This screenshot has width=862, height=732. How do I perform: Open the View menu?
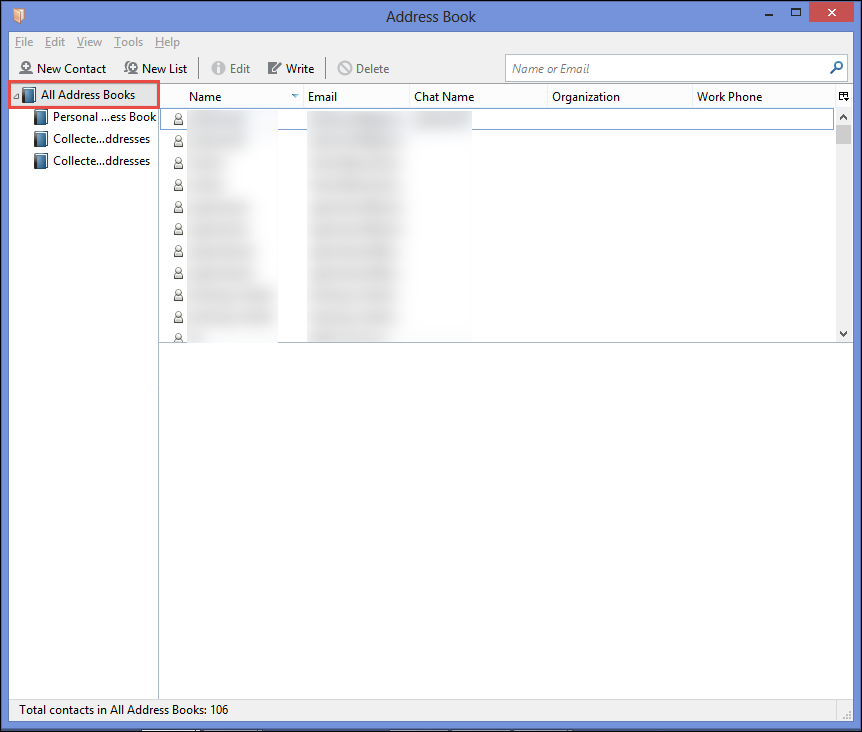89,42
